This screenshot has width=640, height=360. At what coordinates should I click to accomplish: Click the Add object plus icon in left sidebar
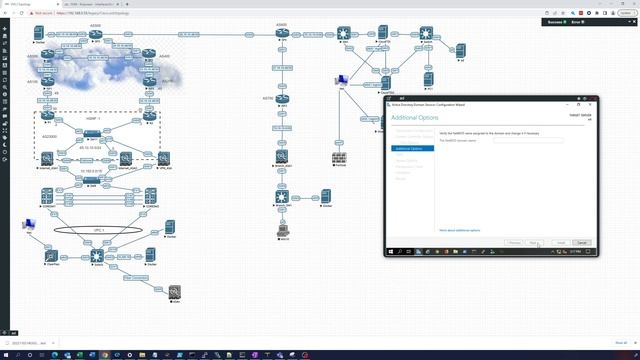tap(4, 29)
